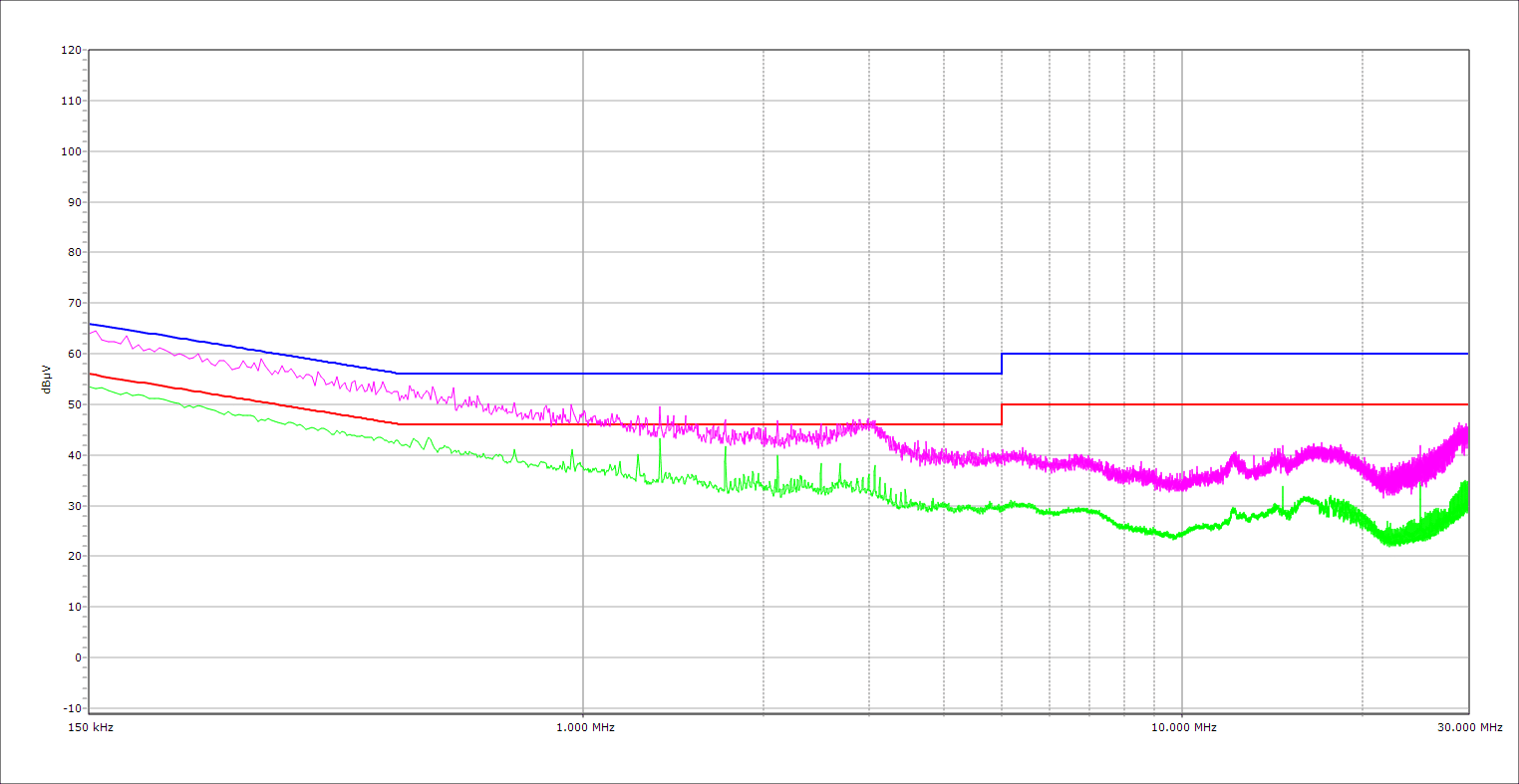Viewport: 1519px width, 784px height.
Task: Click the red limit line's vertical step
Action: pyautogui.click(x=1002, y=414)
